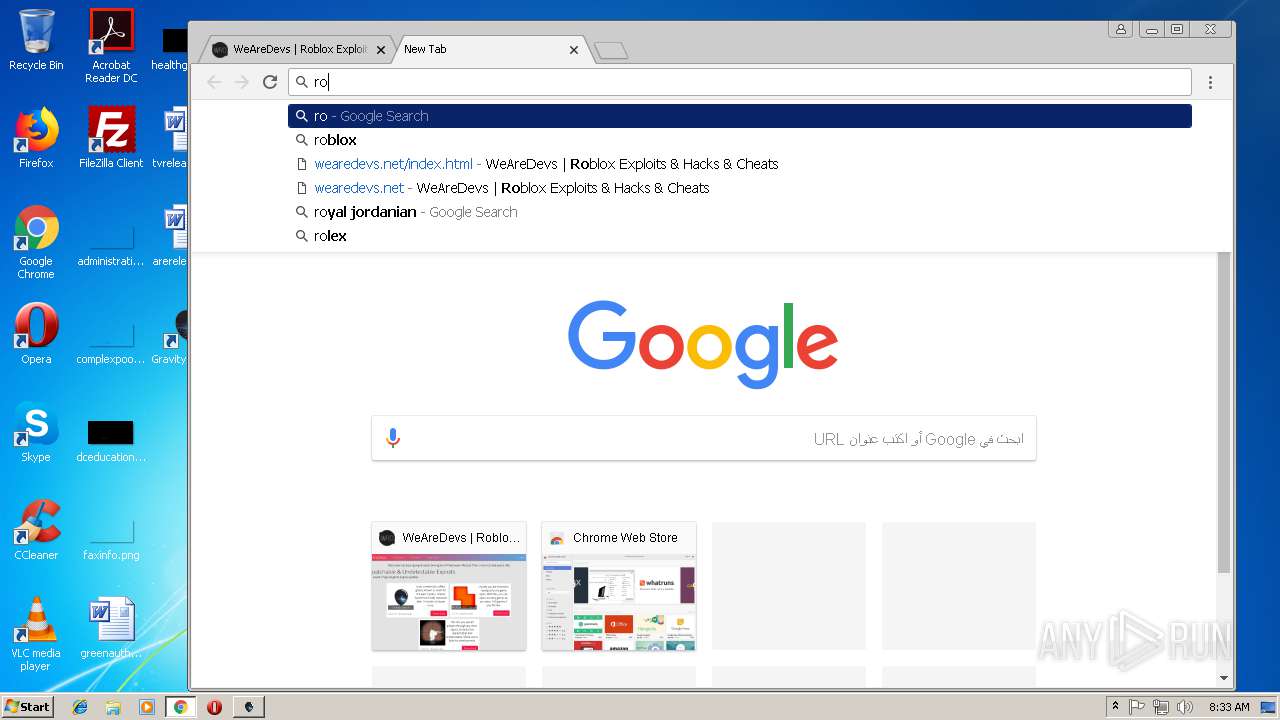Screen dimensions: 1280x720
Task: Click the 8:33 AM taskbar clock
Action: click(x=1229, y=707)
